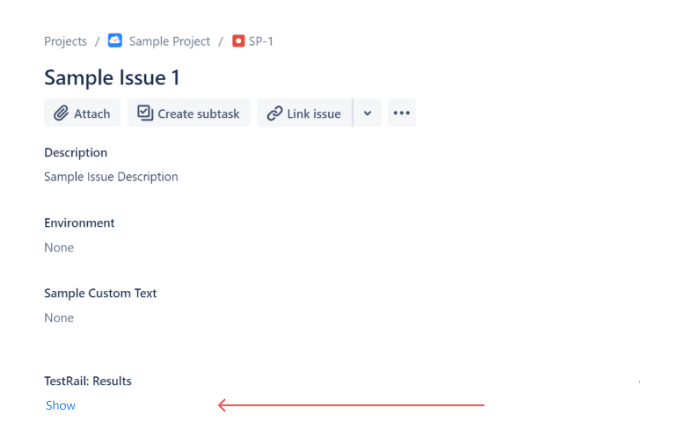Click the Description field heading
This screenshot has width=699, height=445.
tap(76, 152)
